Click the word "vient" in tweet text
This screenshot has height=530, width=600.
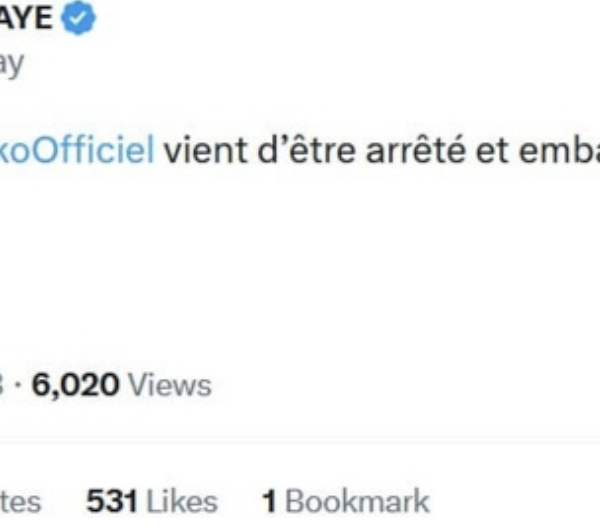click(x=205, y=150)
